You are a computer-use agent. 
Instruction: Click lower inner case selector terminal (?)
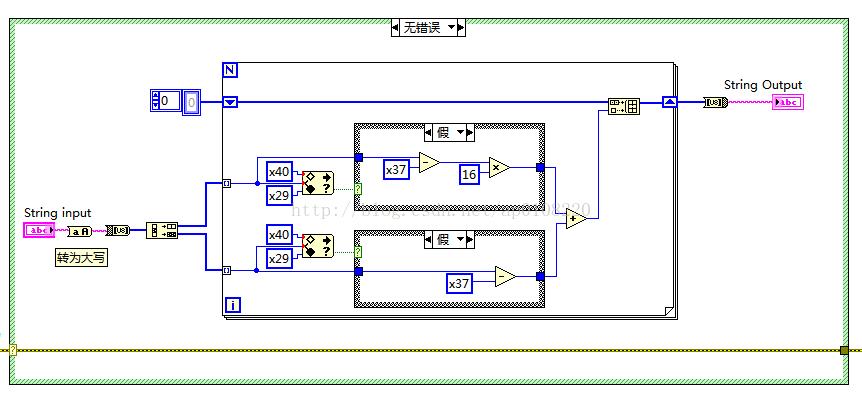(x=358, y=252)
